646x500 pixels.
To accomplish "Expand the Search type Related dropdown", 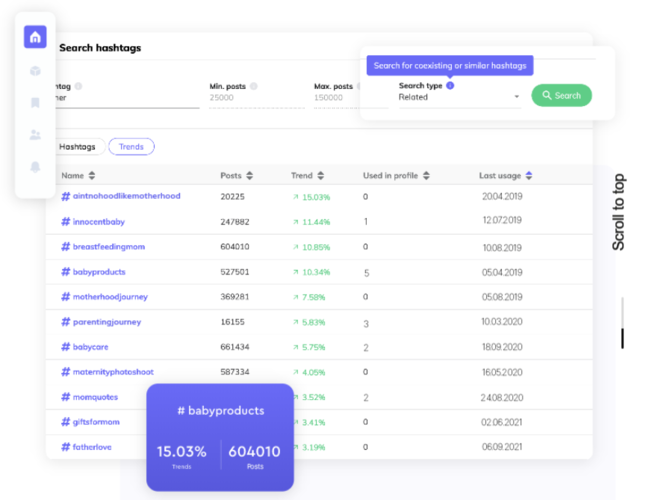I will click(516, 97).
